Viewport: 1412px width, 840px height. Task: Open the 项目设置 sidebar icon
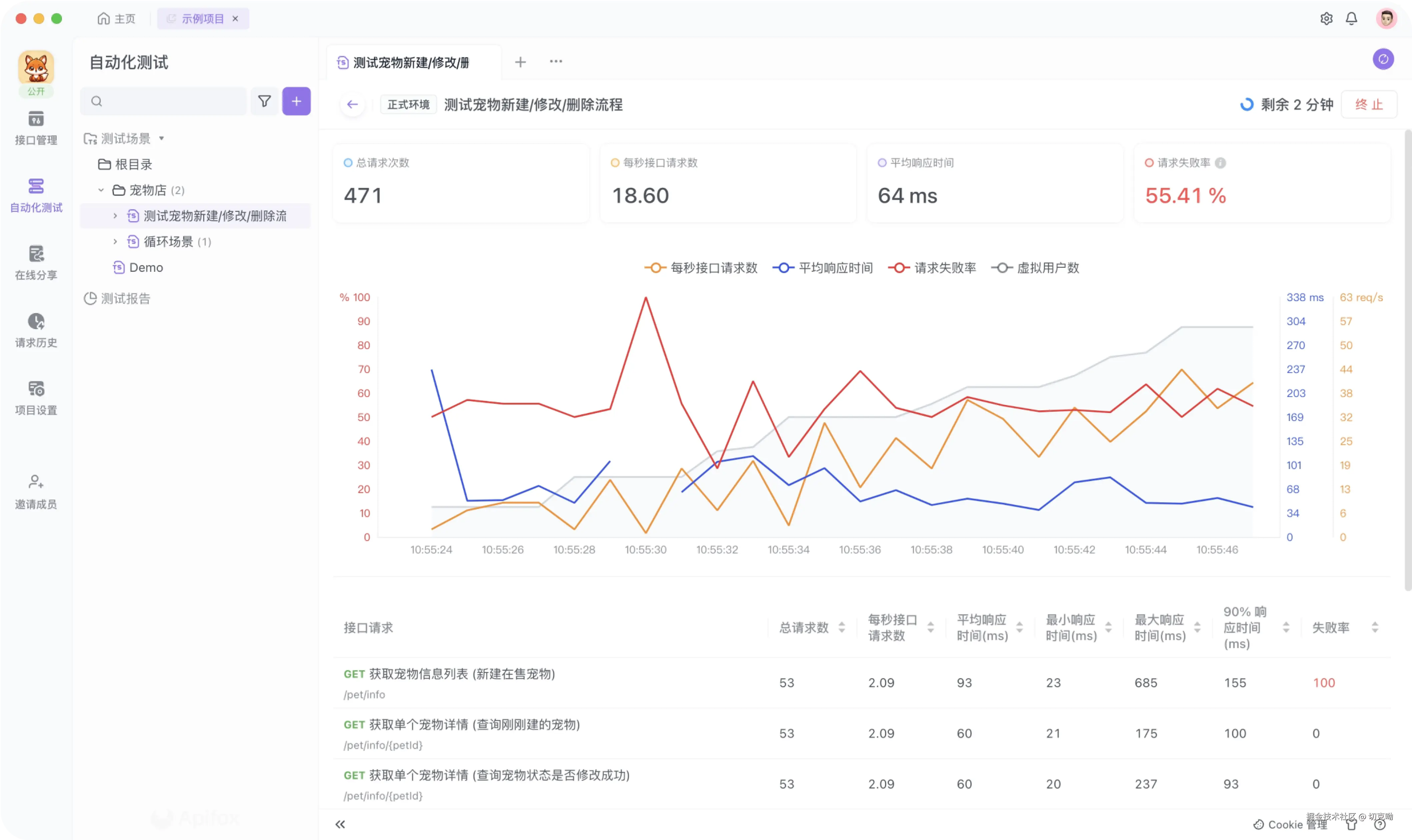36,389
